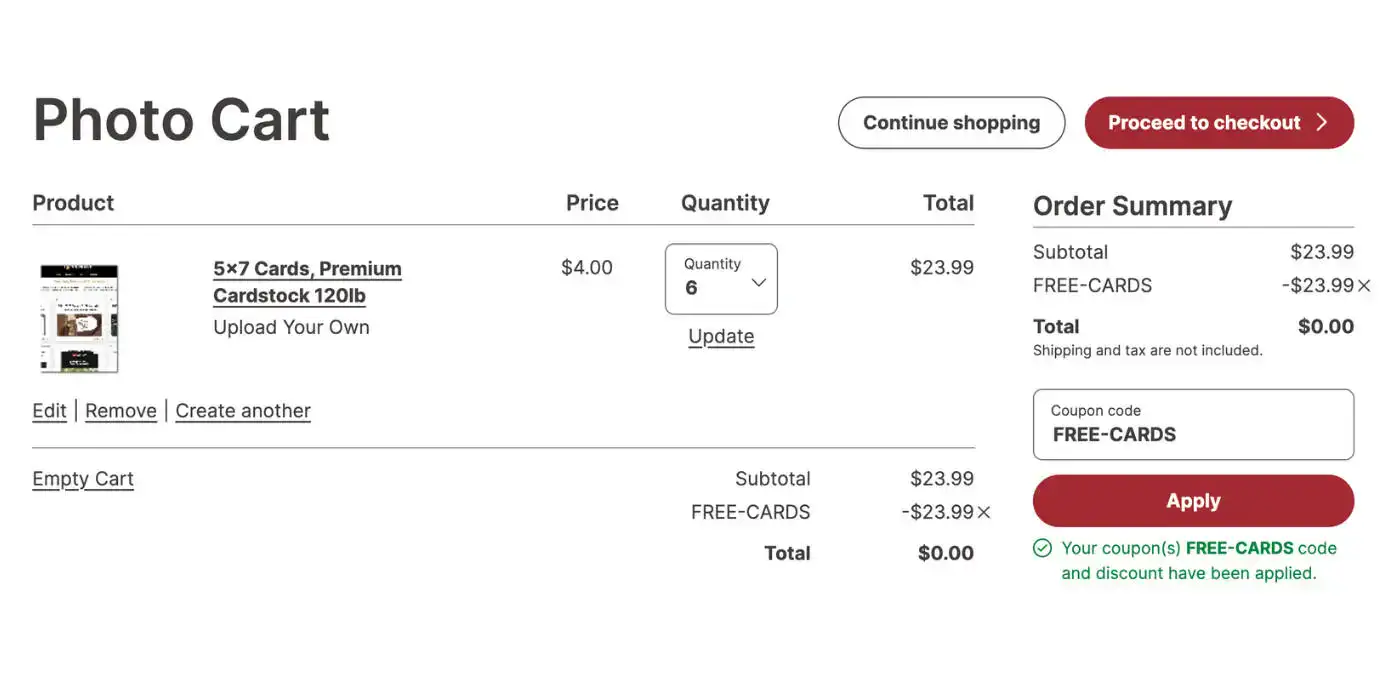Image resolution: width=1400 pixels, height=700 pixels.
Task: Click the checkout arrow chevron icon
Action: (1322, 123)
